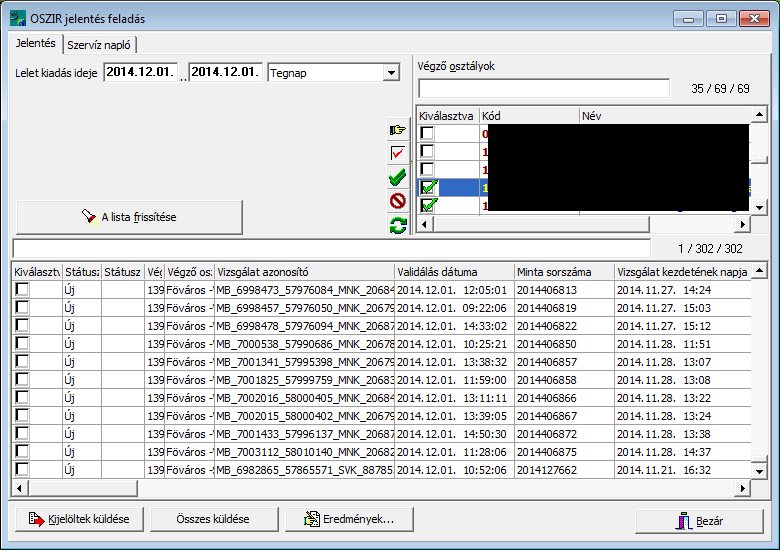The height and width of the screenshot is (550, 780).
Task: Click the pointing hand icon beside department list
Action: tap(397, 130)
